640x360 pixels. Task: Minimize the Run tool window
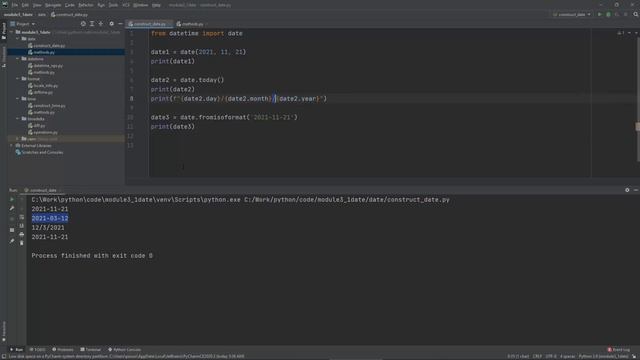[636, 190]
